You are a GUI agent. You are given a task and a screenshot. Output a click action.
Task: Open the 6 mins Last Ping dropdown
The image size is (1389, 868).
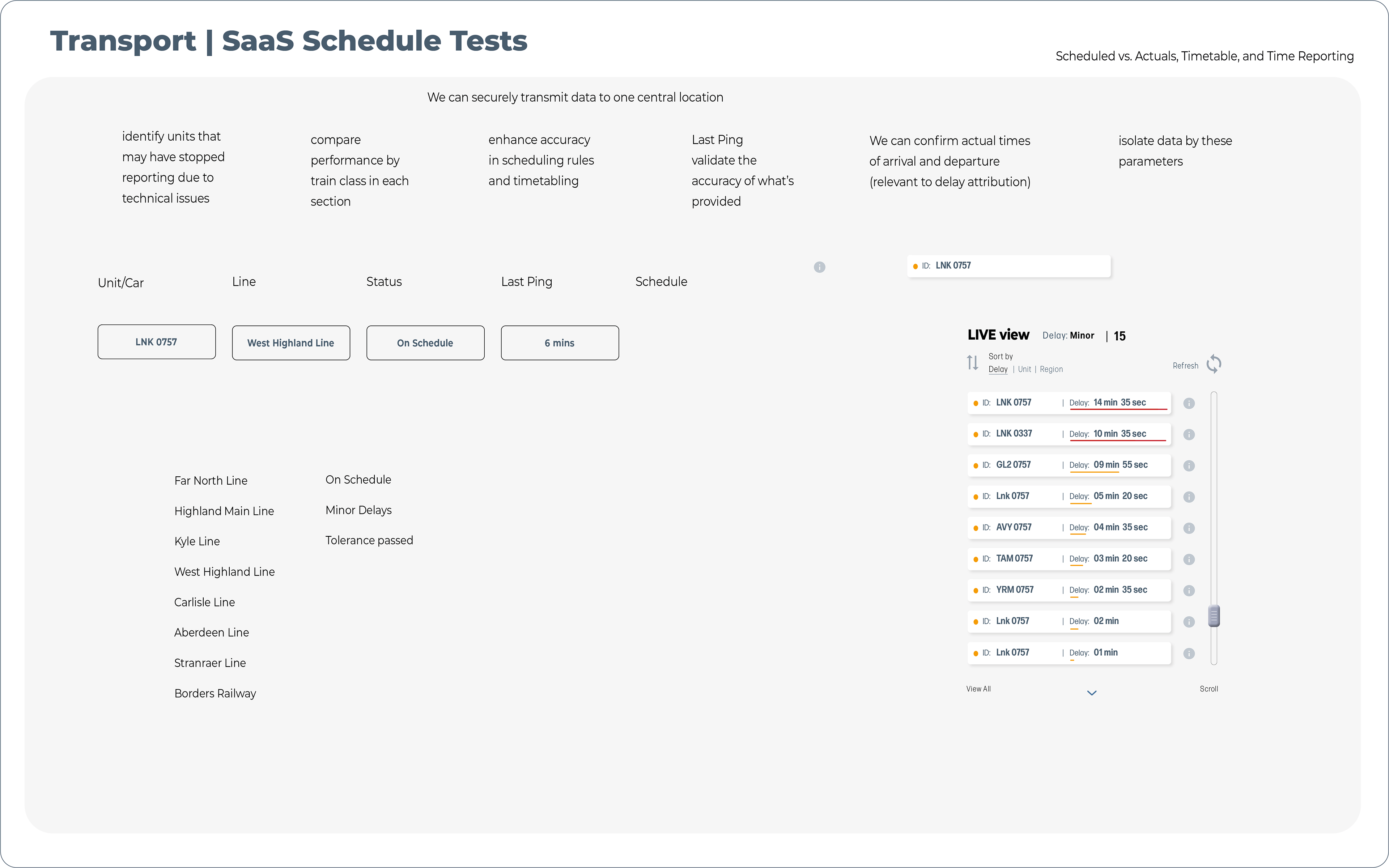pyautogui.click(x=560, y=343)
